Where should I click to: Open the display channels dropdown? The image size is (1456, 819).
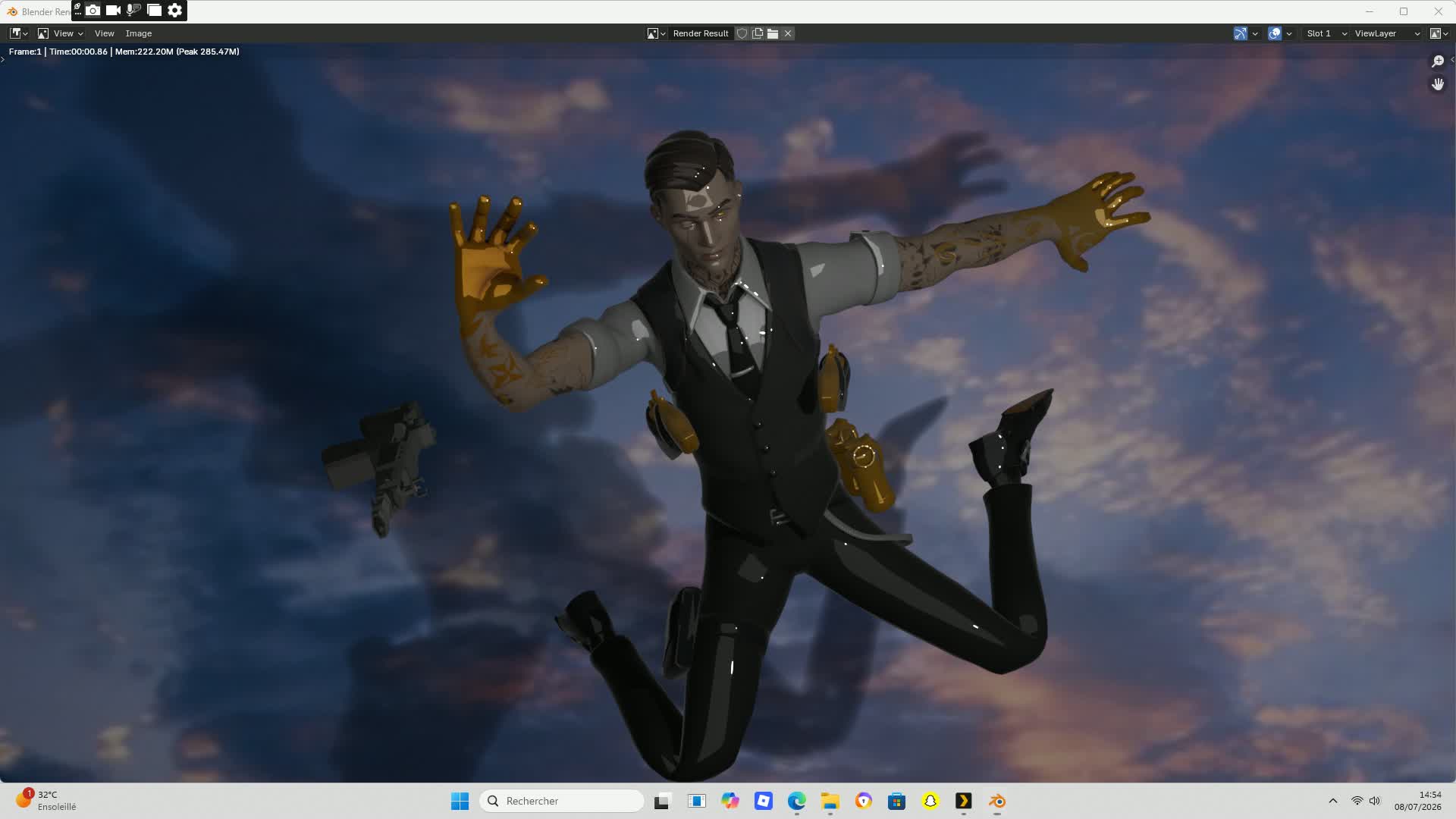(x=1439, y=33)
